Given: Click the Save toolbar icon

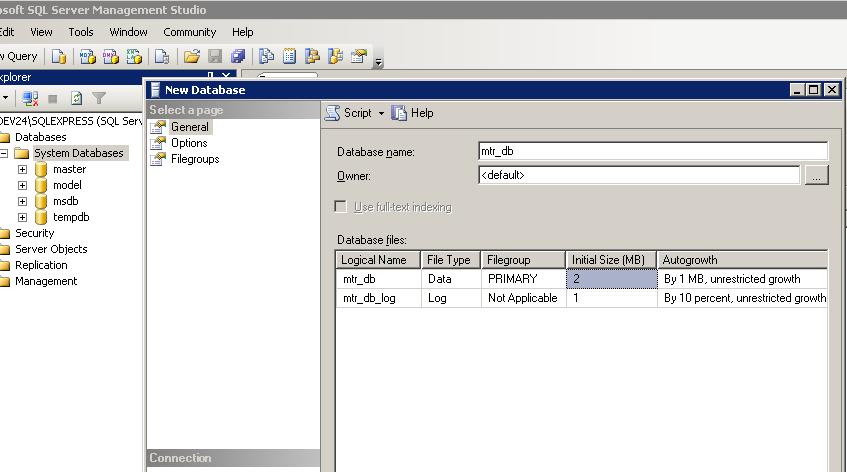Looking at the screenshot, I should pyautogui.click(x=215, y=56).
